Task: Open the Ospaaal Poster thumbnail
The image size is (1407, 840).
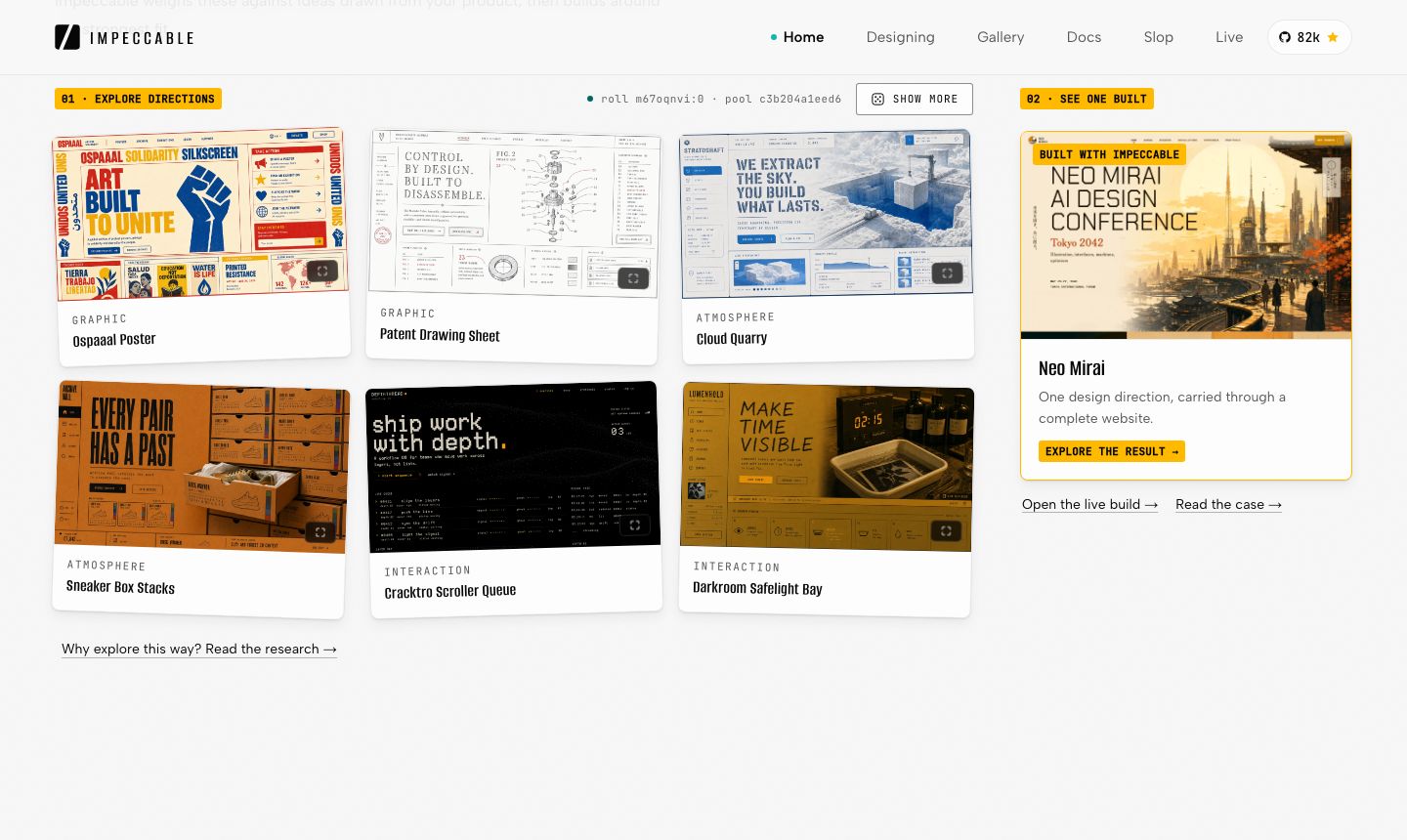Action: [x=200, y=213]
